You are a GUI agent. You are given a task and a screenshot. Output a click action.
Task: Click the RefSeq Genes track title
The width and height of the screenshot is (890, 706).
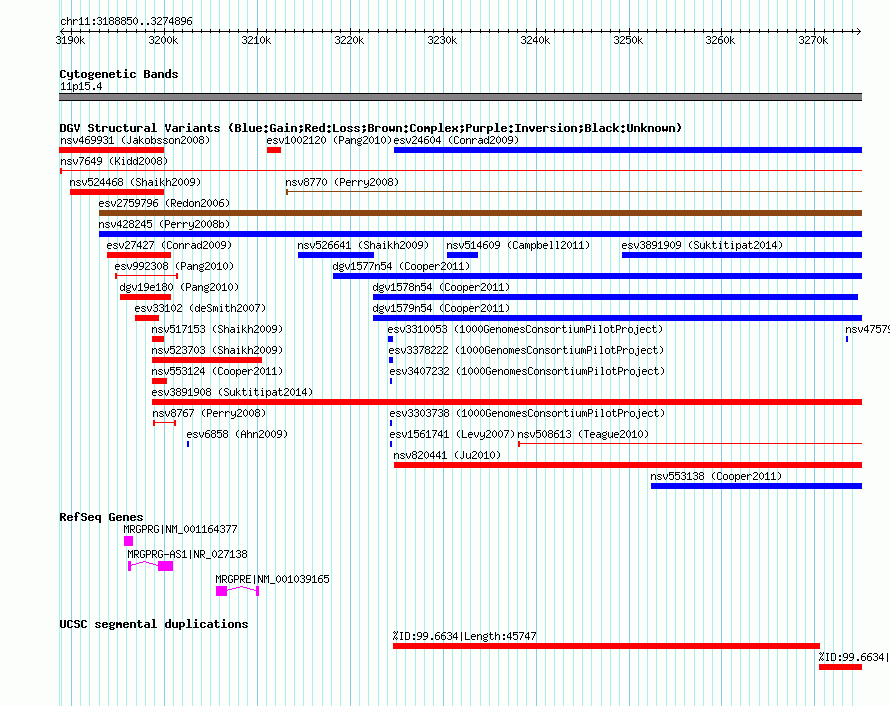101,517
